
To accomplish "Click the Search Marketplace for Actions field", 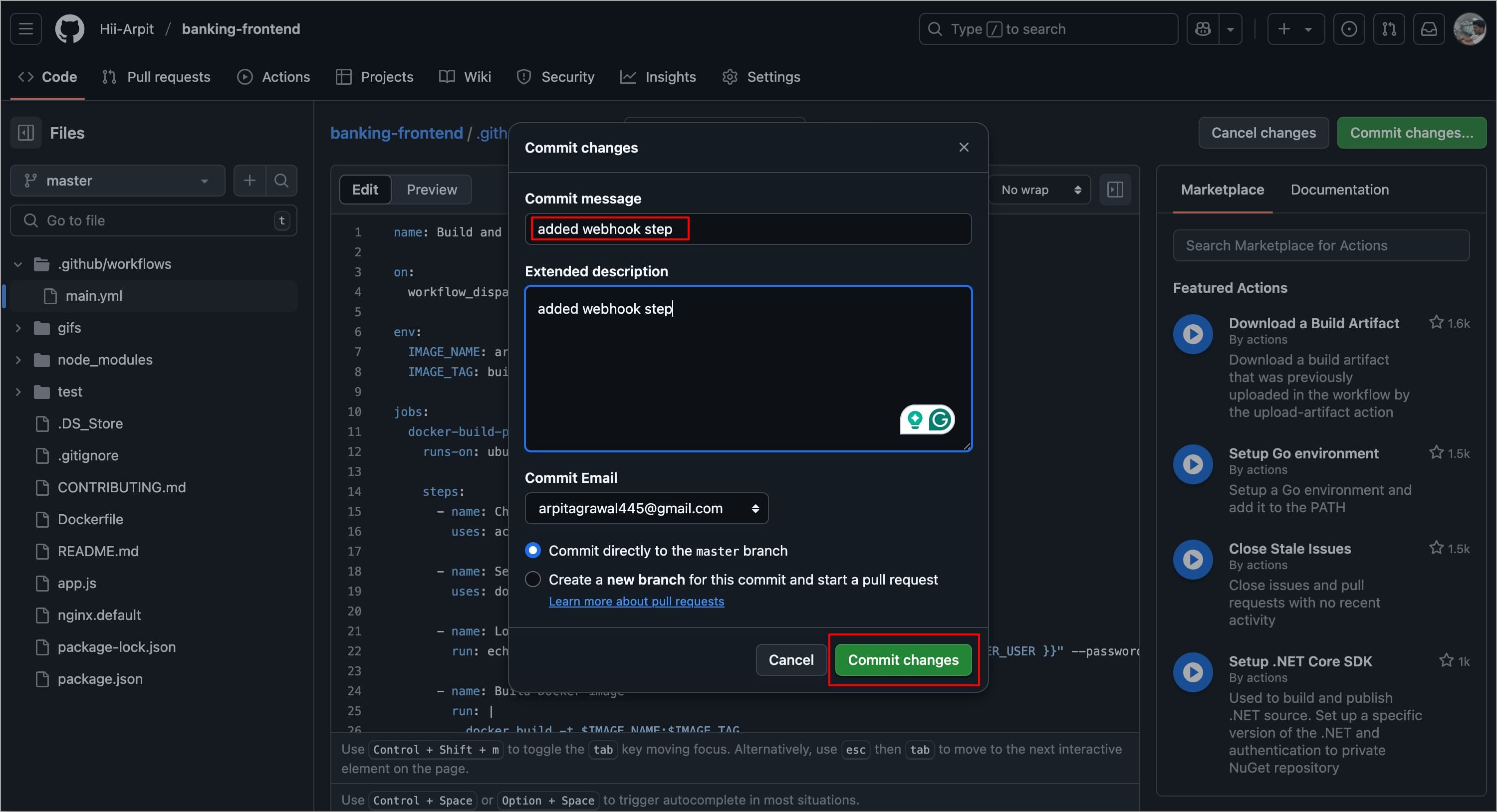I will 1320,246.
